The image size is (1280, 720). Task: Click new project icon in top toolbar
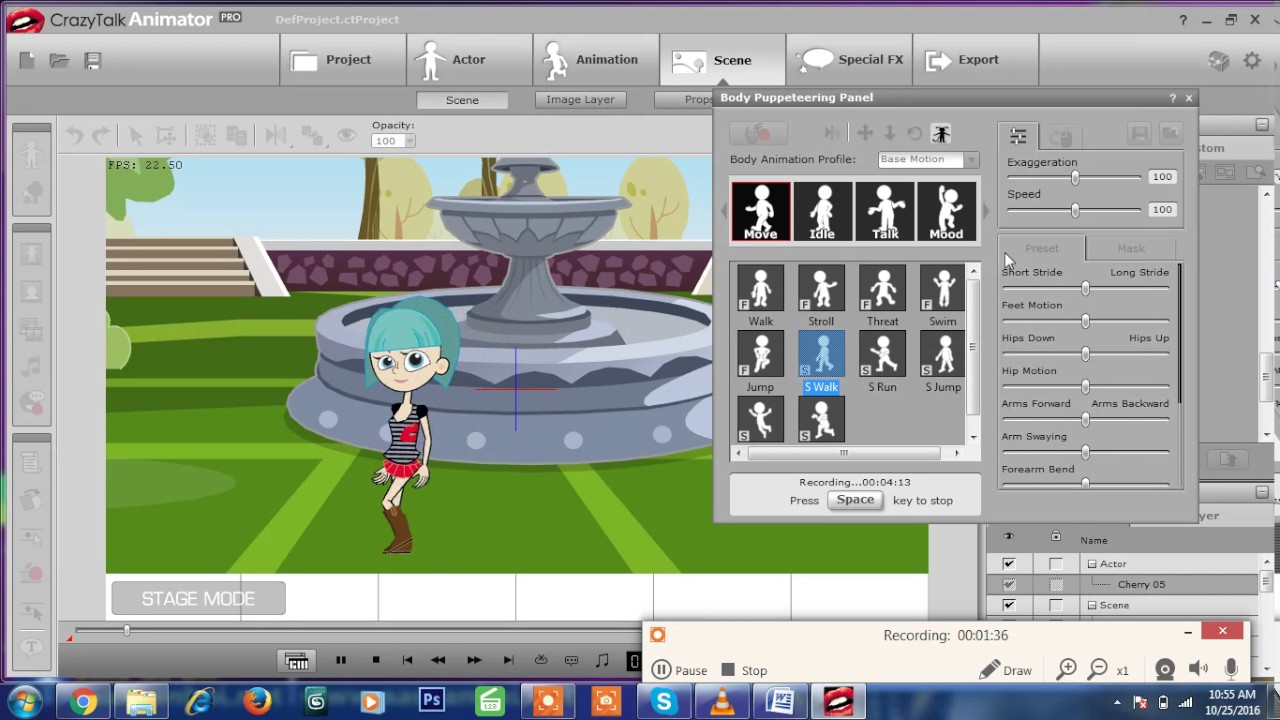click(x=27, y=61)
